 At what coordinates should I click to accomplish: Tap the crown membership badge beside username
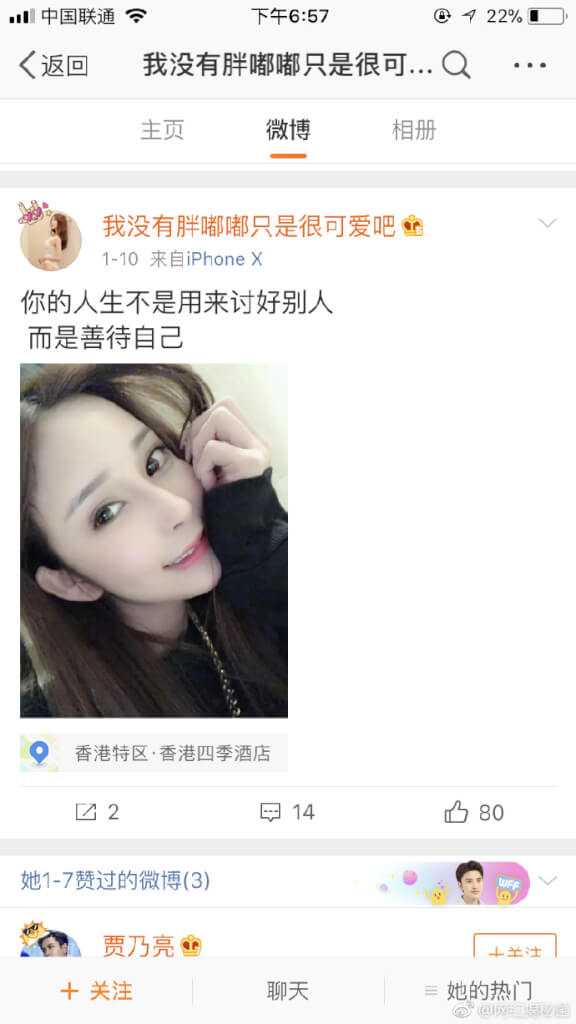(413, 226)
